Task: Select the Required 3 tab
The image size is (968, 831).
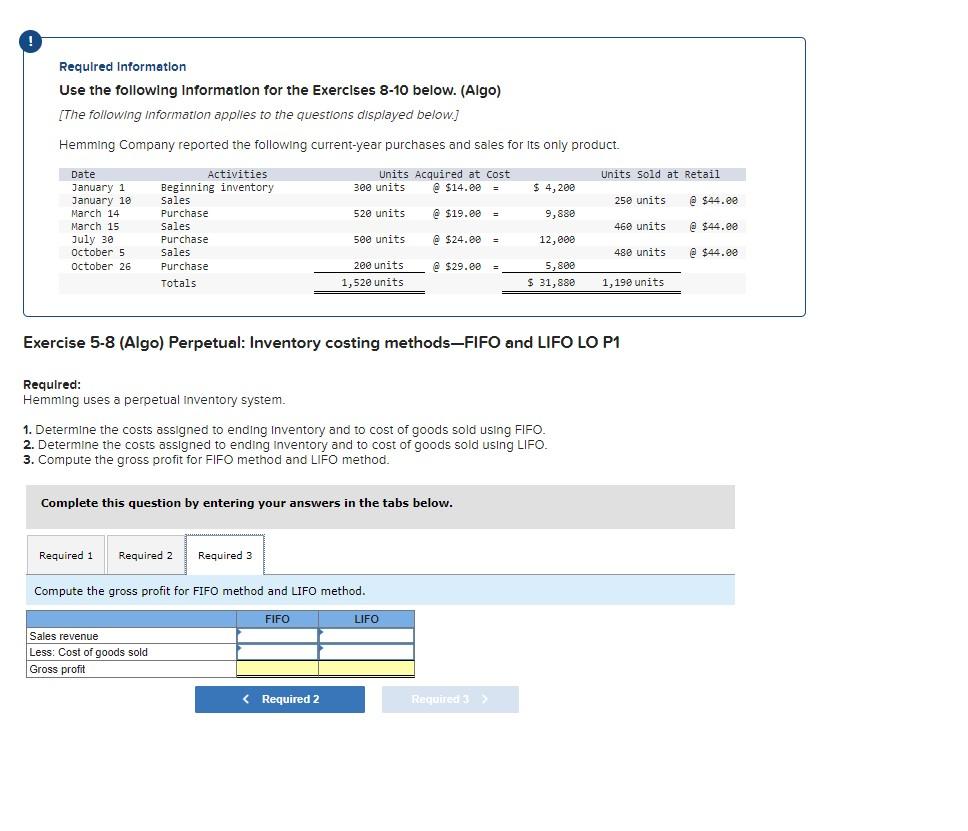Action: pos(225,555)
